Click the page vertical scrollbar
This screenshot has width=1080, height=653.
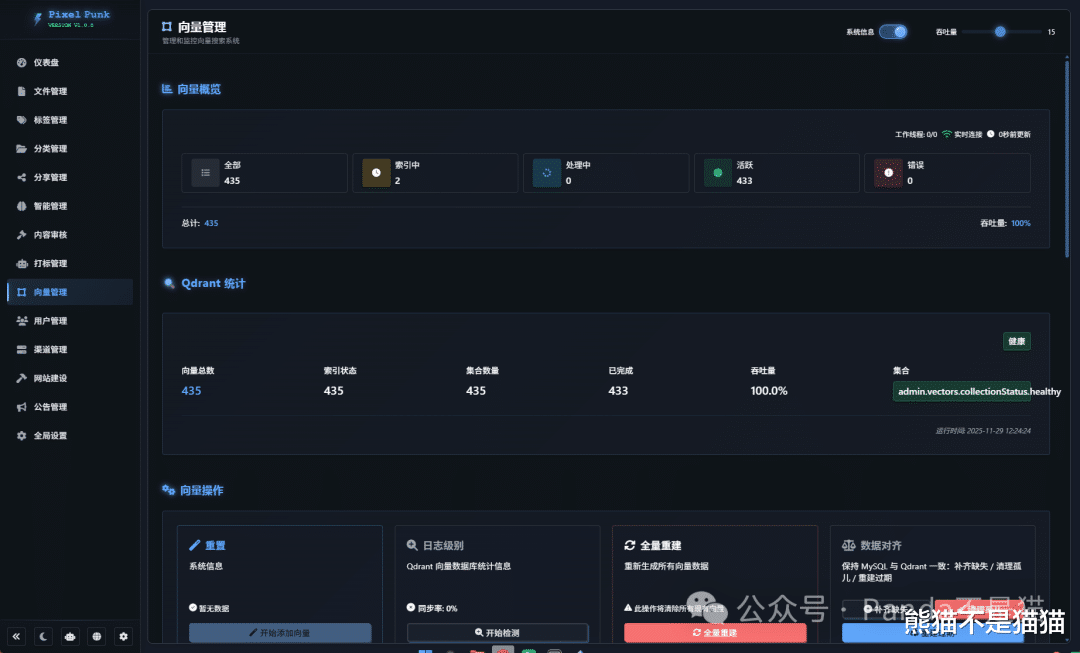[1067, 158]
